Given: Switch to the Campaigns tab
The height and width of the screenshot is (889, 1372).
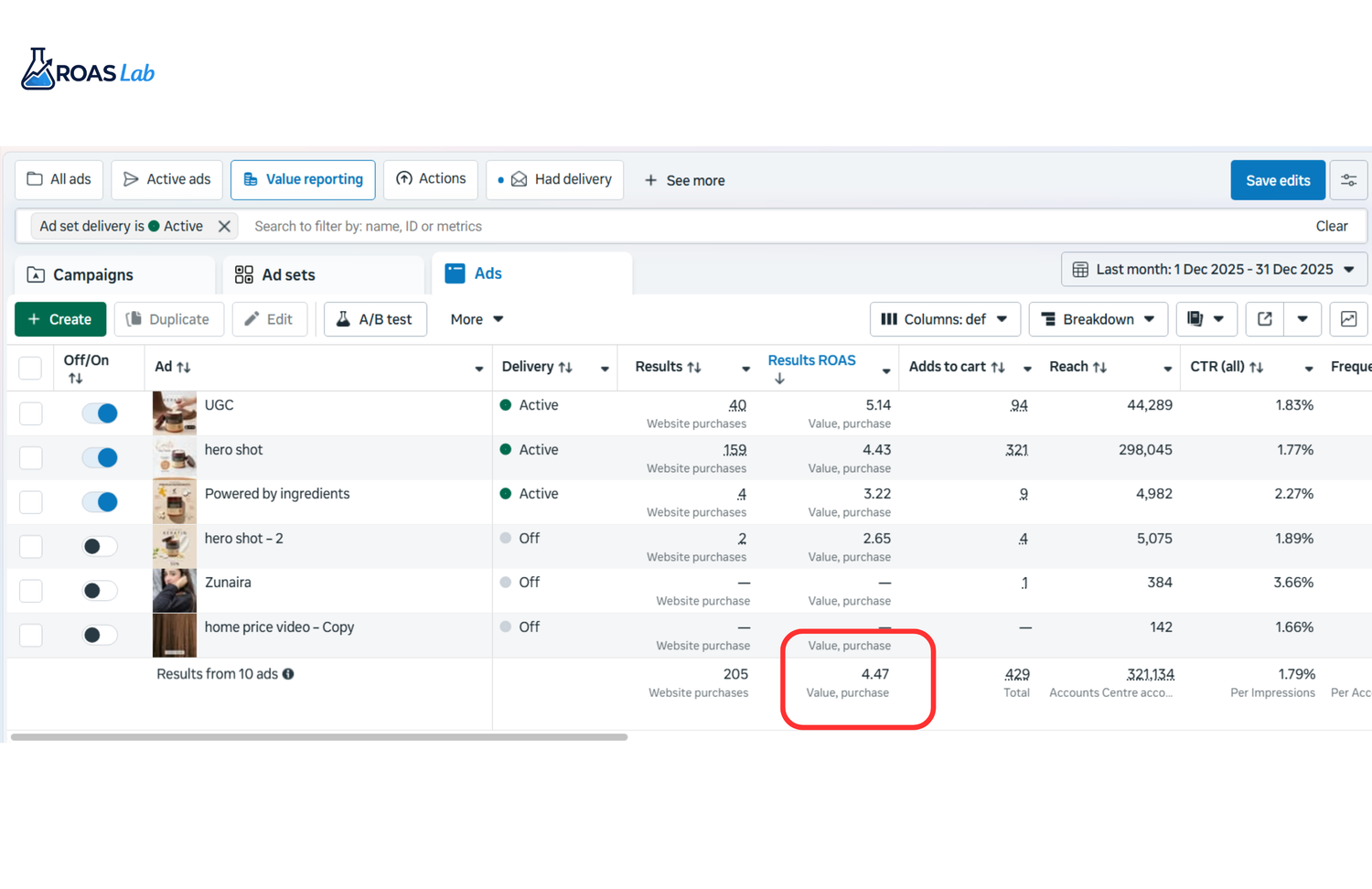Looking at the screenshot, I should tap(92, 274).
